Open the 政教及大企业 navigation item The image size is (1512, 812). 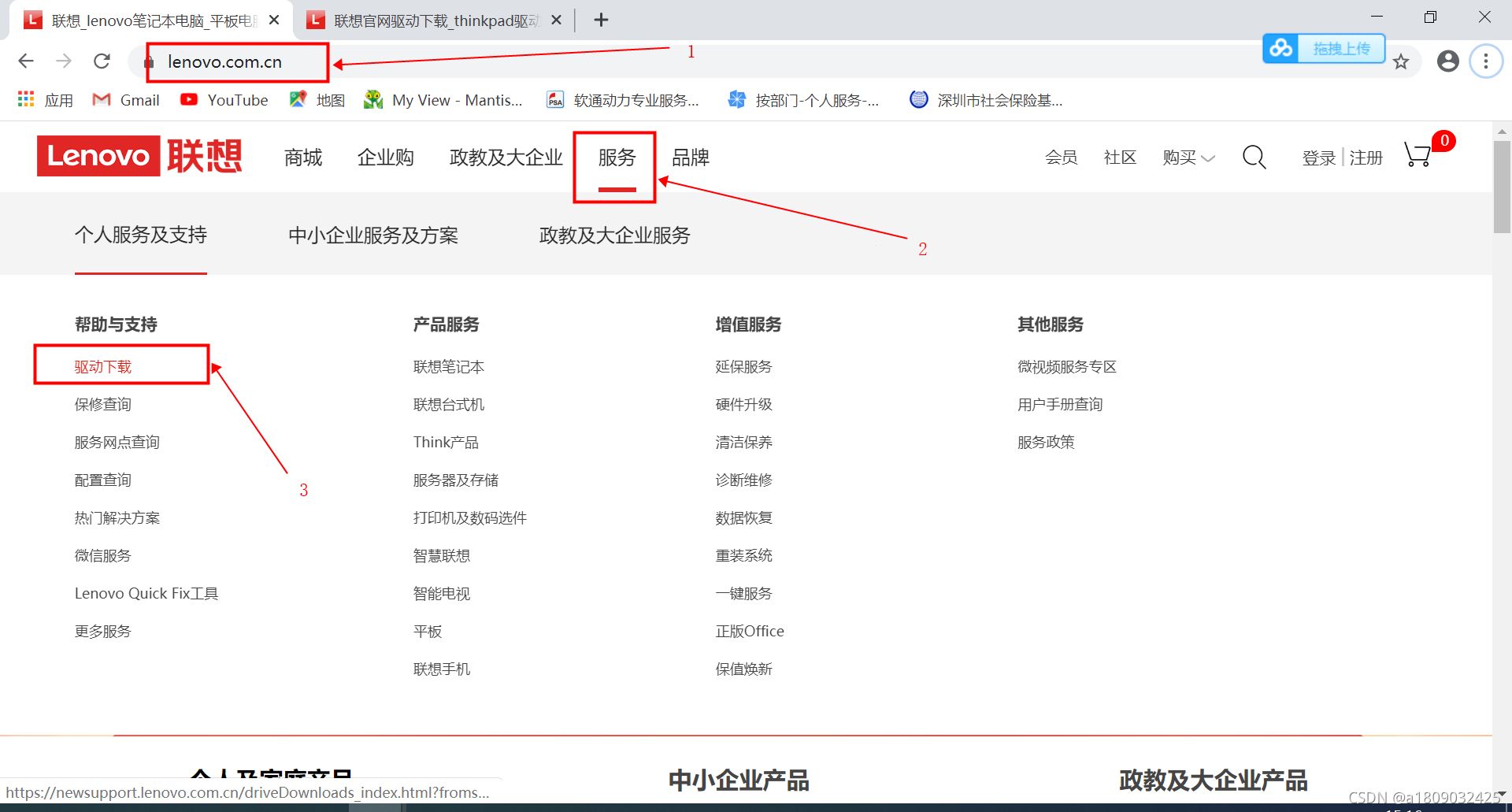tap(506, 158)
